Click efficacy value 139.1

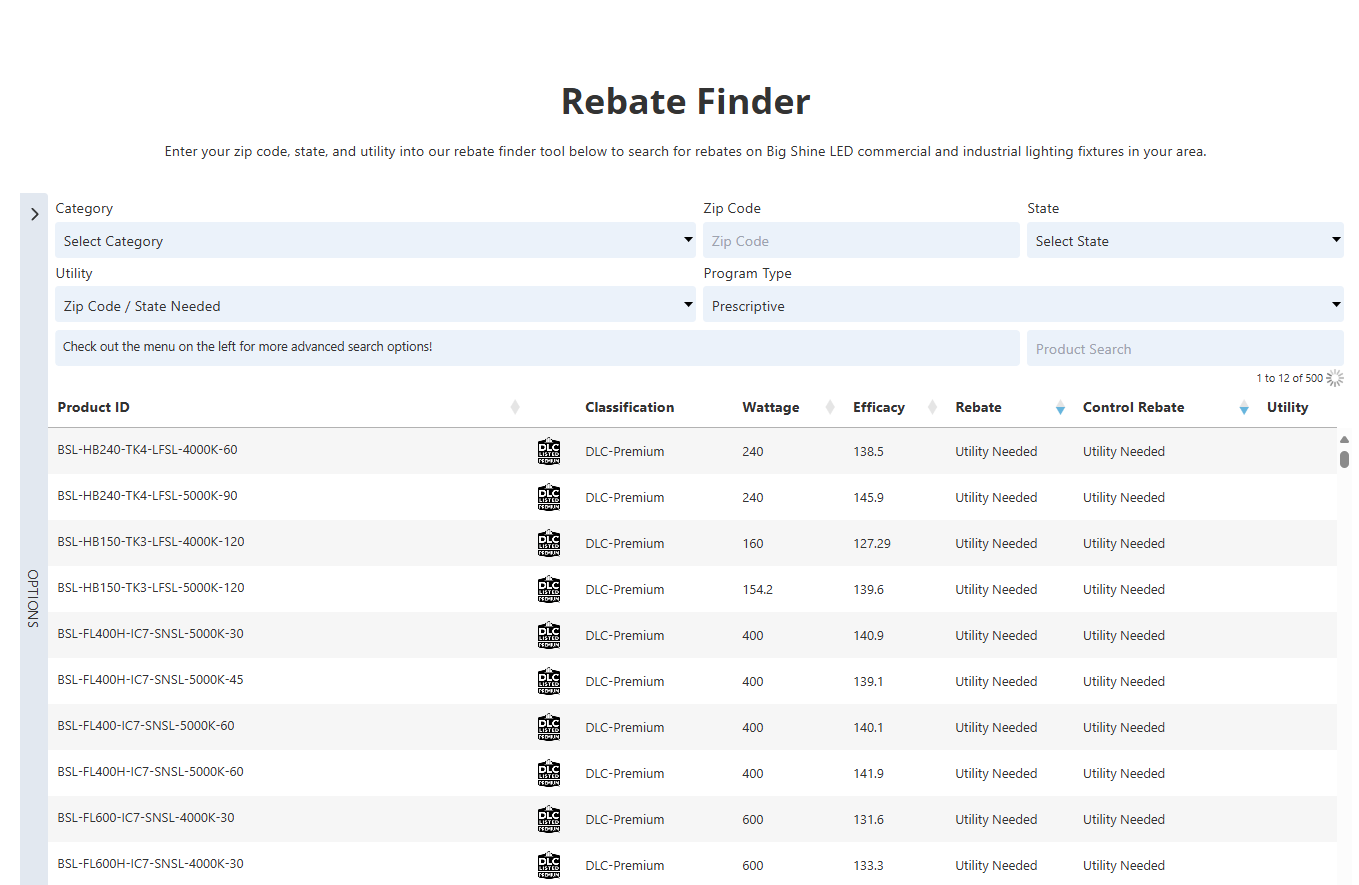[x=868, y=682]
